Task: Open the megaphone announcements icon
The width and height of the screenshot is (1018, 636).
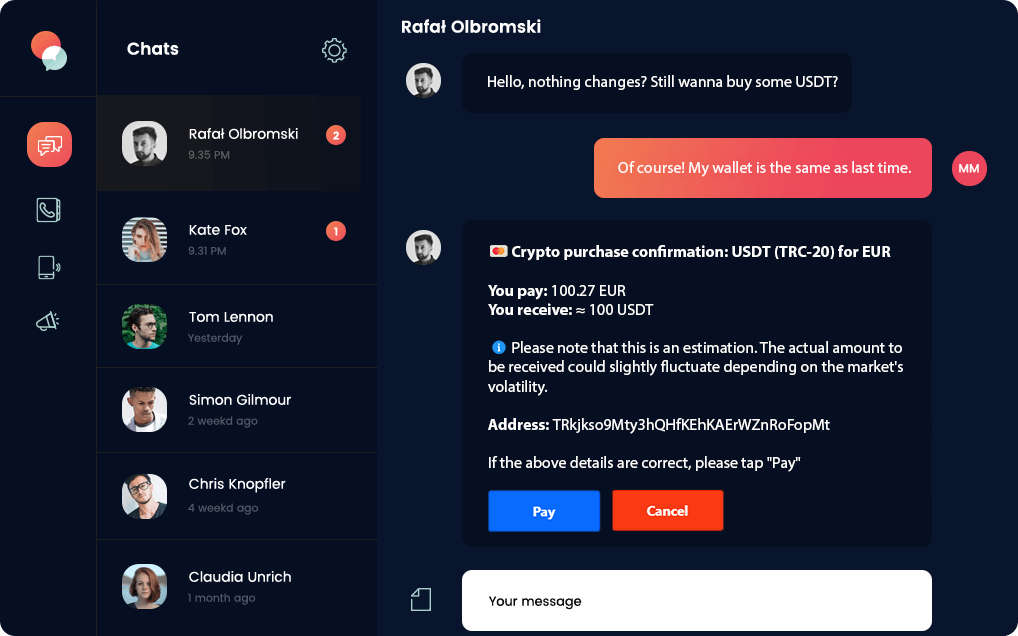Action: pos(49,321)
